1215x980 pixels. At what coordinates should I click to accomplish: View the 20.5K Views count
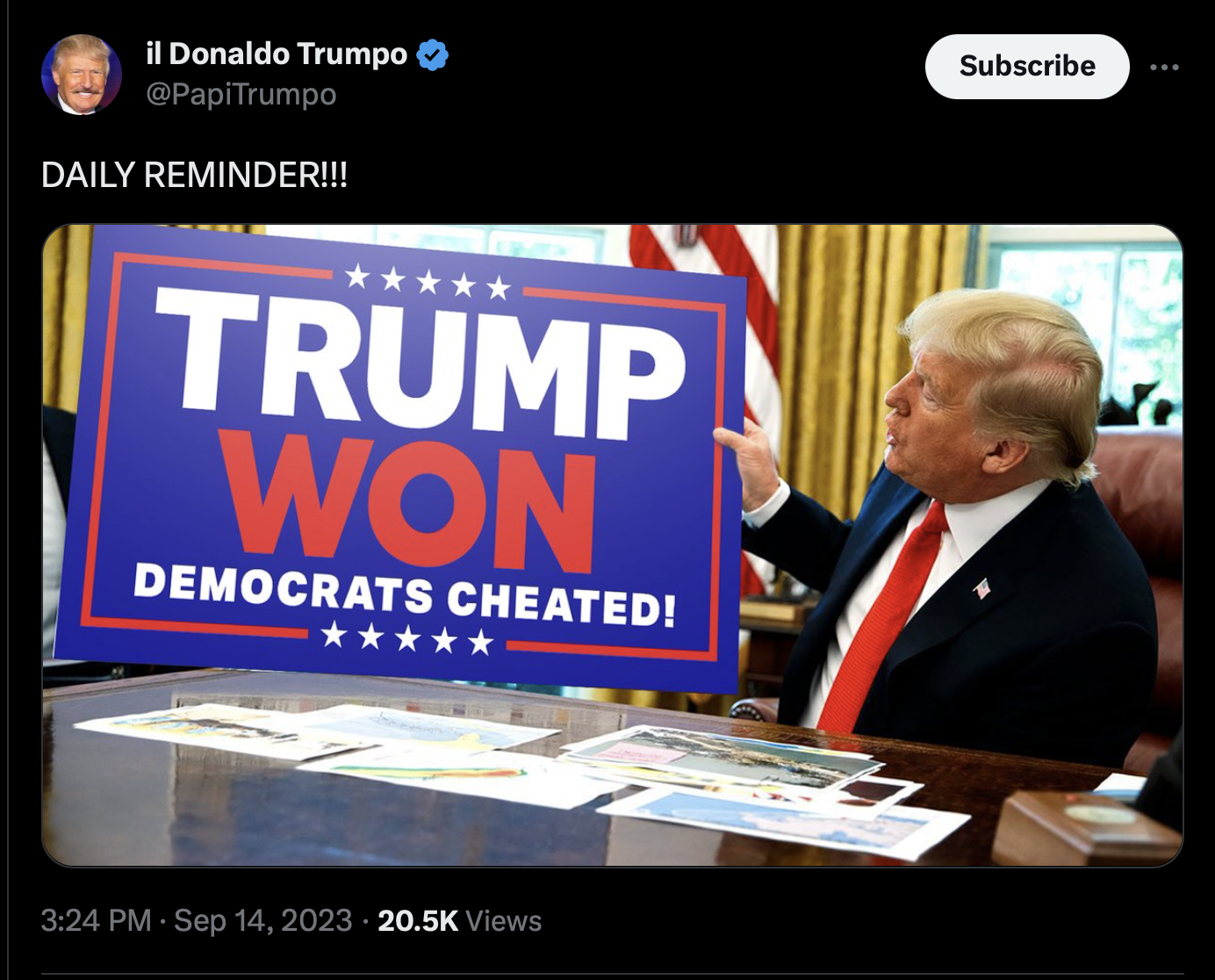tap(459, 920)
